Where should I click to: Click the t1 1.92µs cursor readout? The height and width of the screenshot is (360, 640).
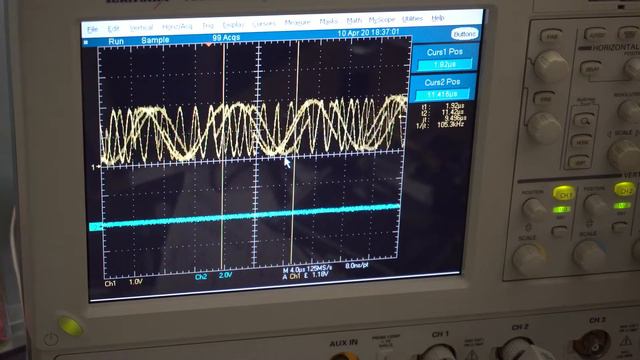[442, 106]
